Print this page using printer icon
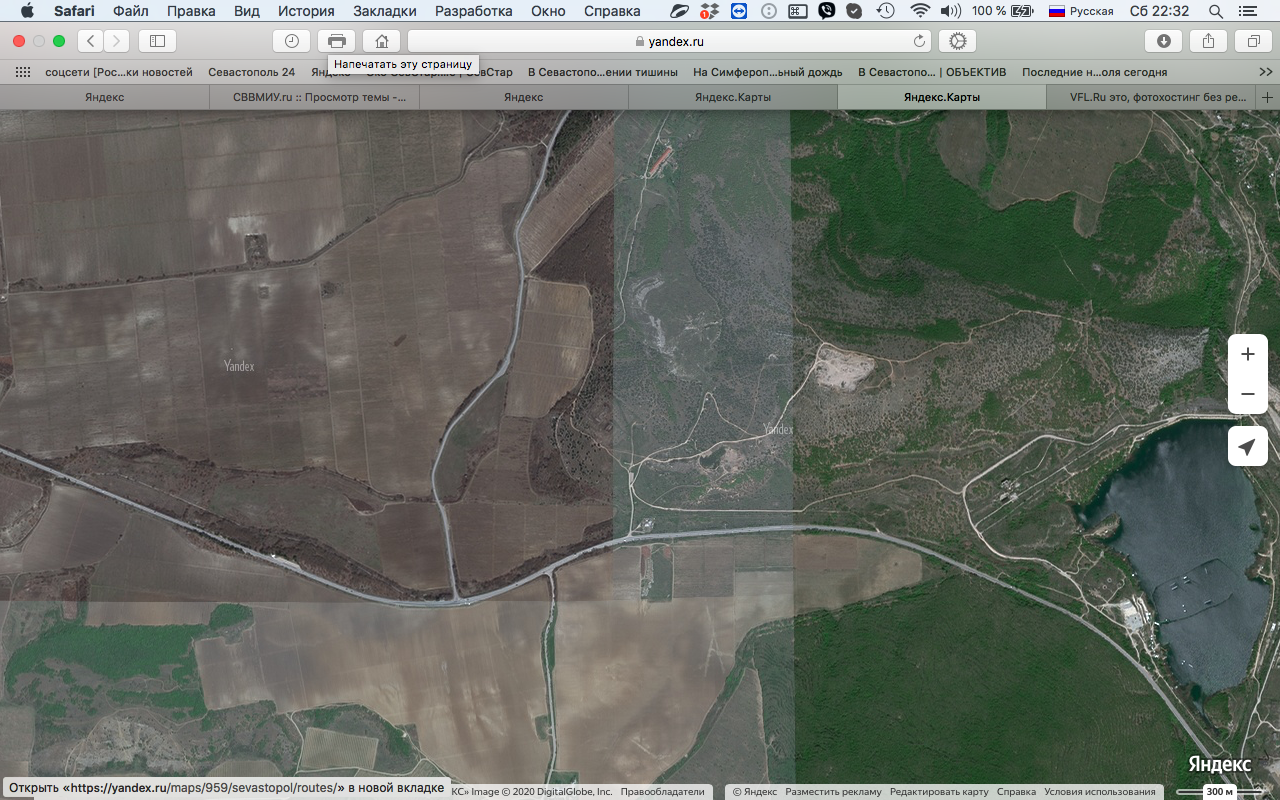The width and height of the screenshot is (1280, 800). [x=337, y=41]
